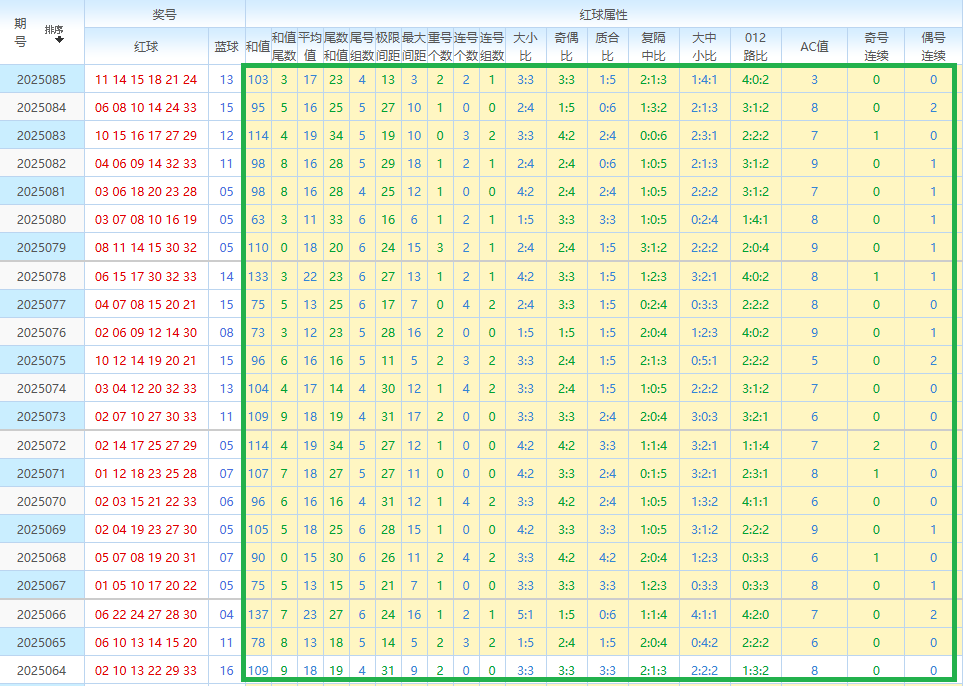Click the 蓝球 column header
The image size is (964, 686).
tap(227, 46)
